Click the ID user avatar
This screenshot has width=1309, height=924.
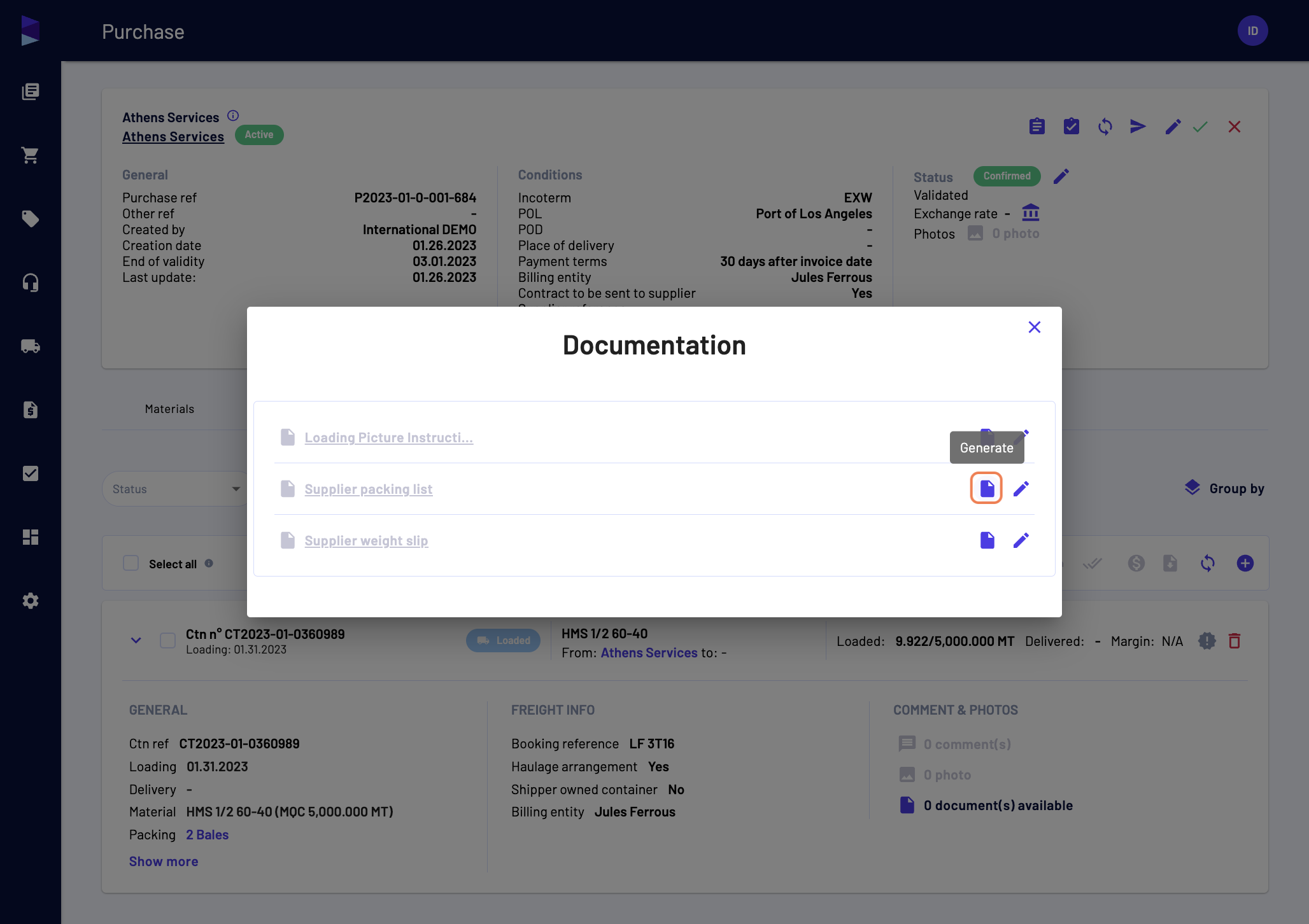pyautogui.click(x=1252, y=31)
